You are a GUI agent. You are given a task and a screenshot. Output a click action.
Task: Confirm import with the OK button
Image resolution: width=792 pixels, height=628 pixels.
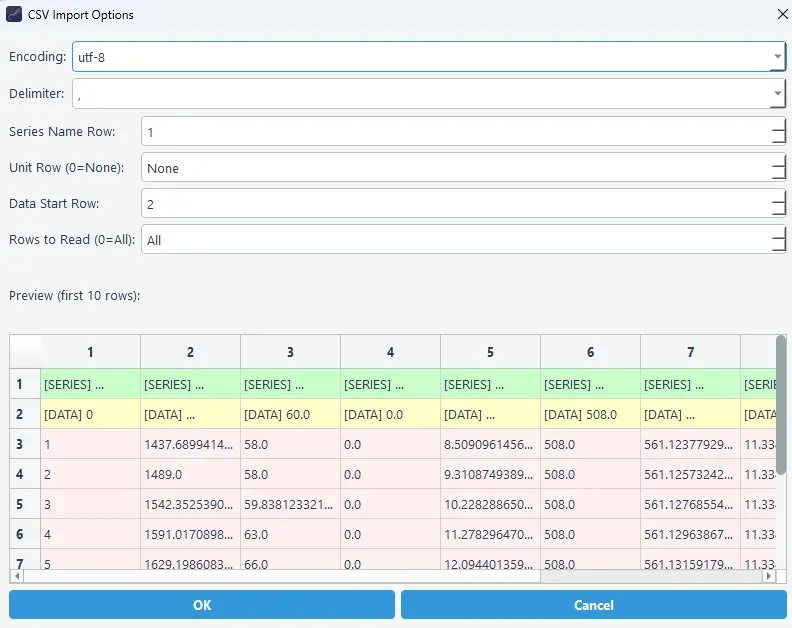pos(202,605)
